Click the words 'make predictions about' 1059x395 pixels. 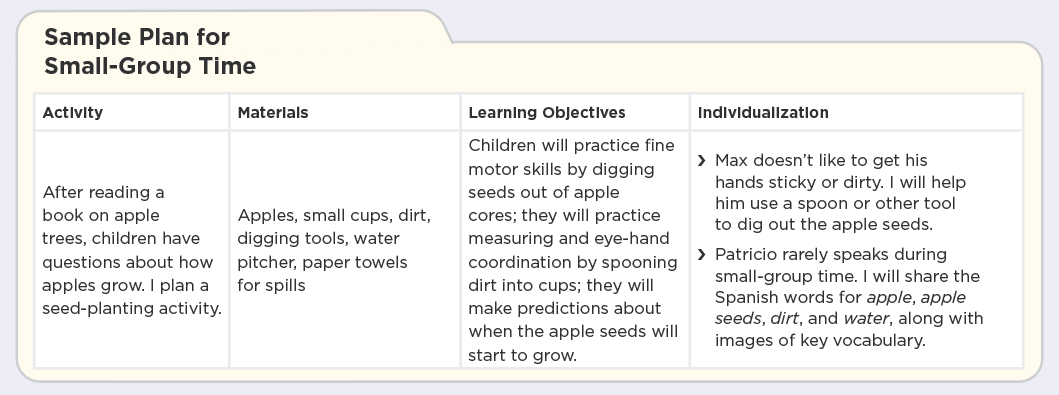565,308
